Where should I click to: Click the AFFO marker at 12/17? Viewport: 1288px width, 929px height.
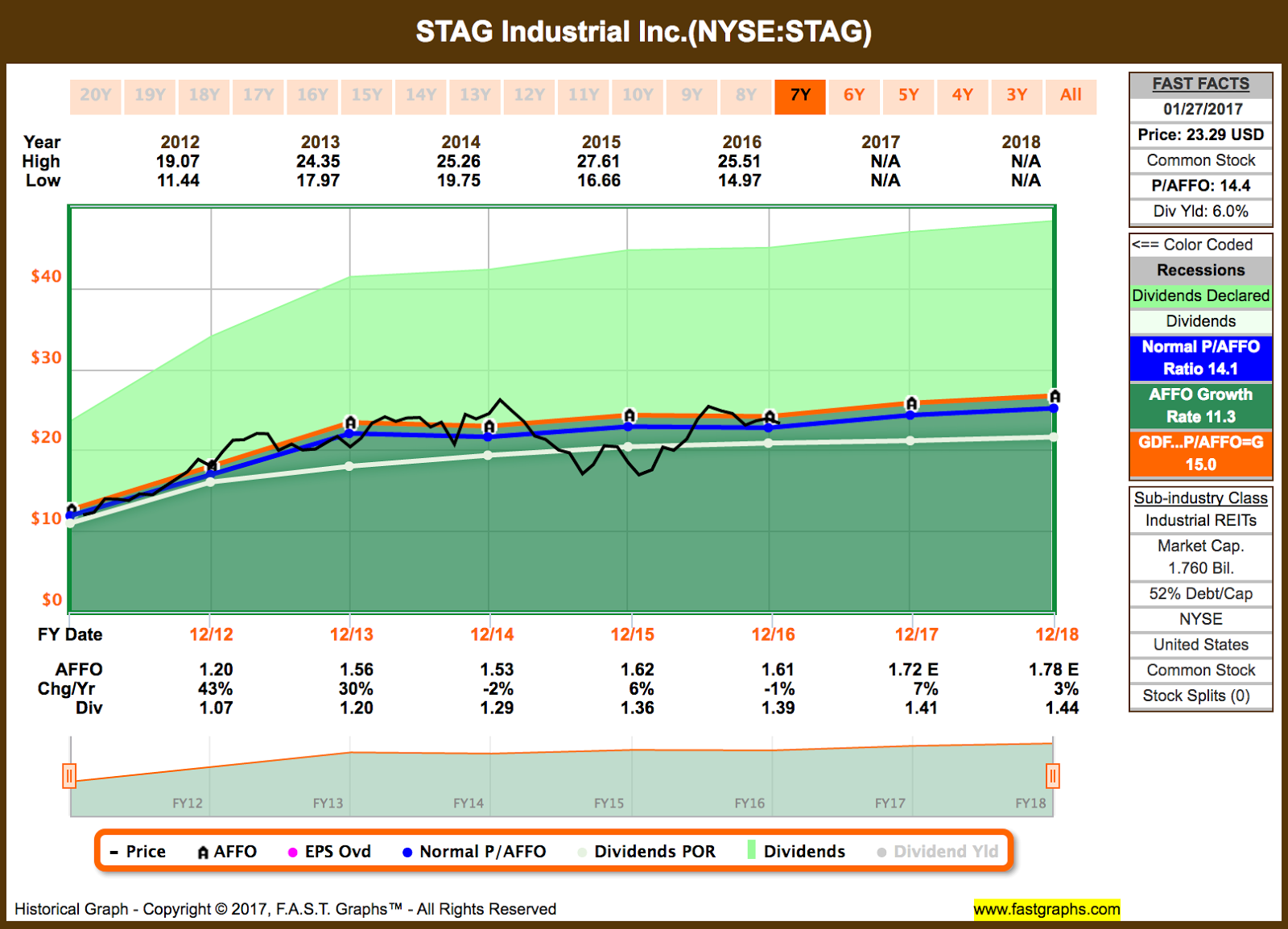911,403
